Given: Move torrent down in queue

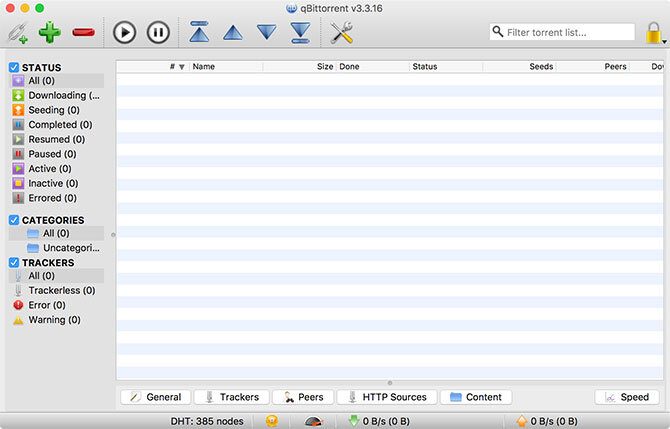Looking at the screenshot, I should (x=267, y=32).
